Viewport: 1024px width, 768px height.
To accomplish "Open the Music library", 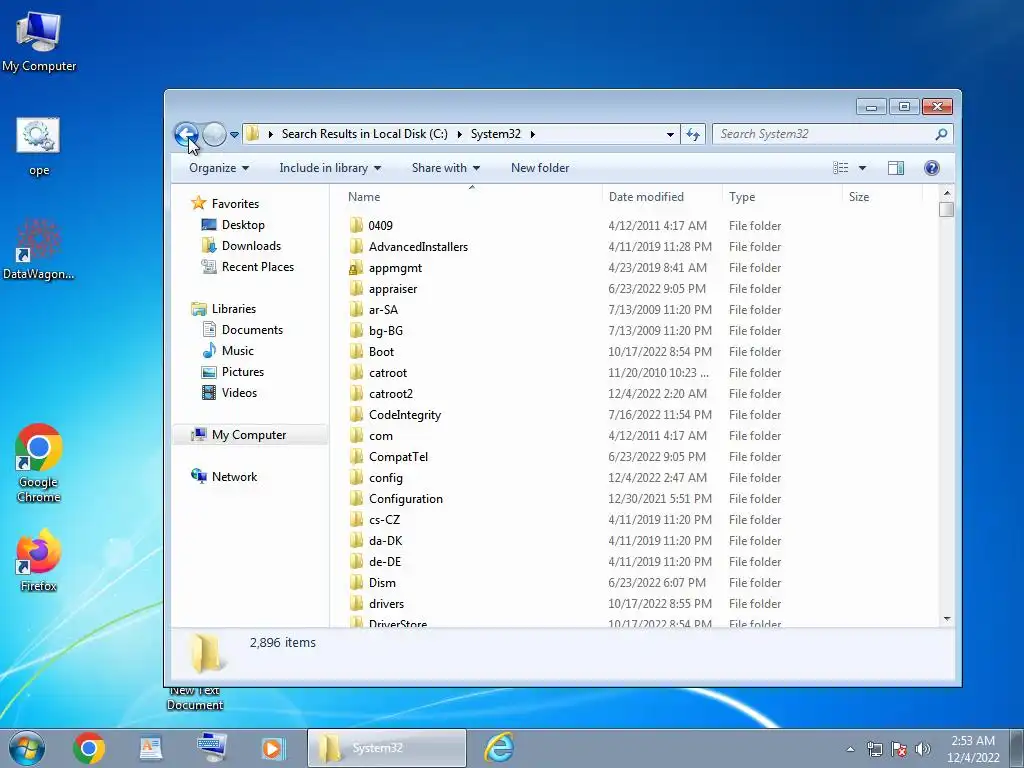I will (x=227, y=351).
